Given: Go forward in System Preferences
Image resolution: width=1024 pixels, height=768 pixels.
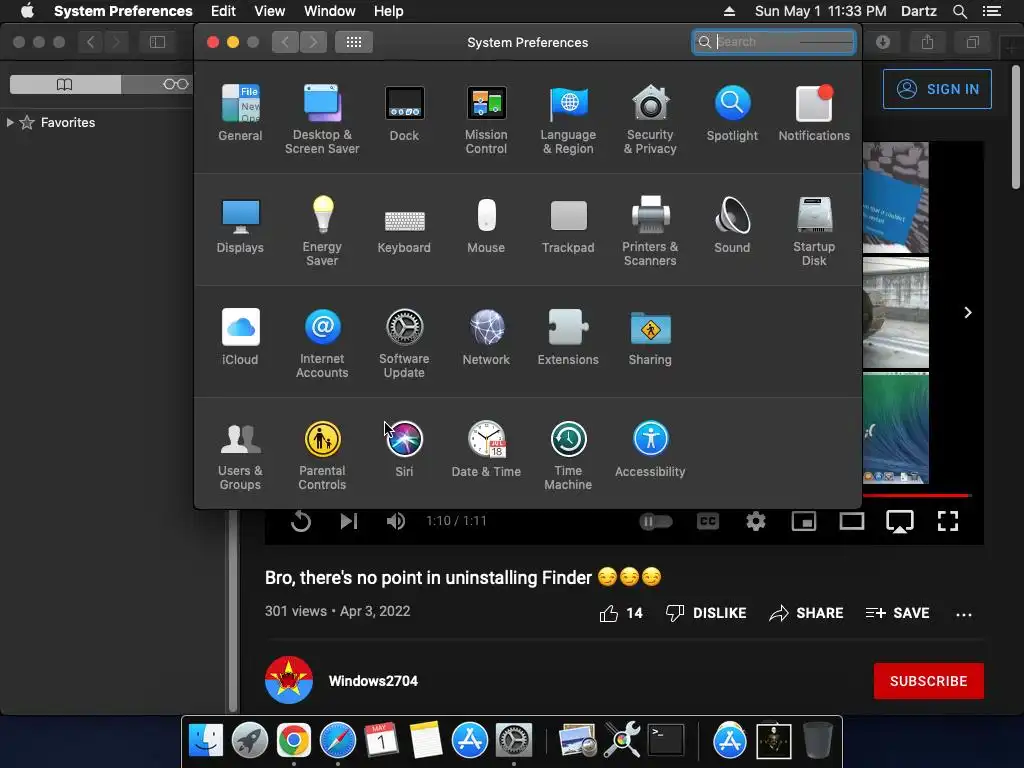Looking at the screenshot, I should 313,42.
